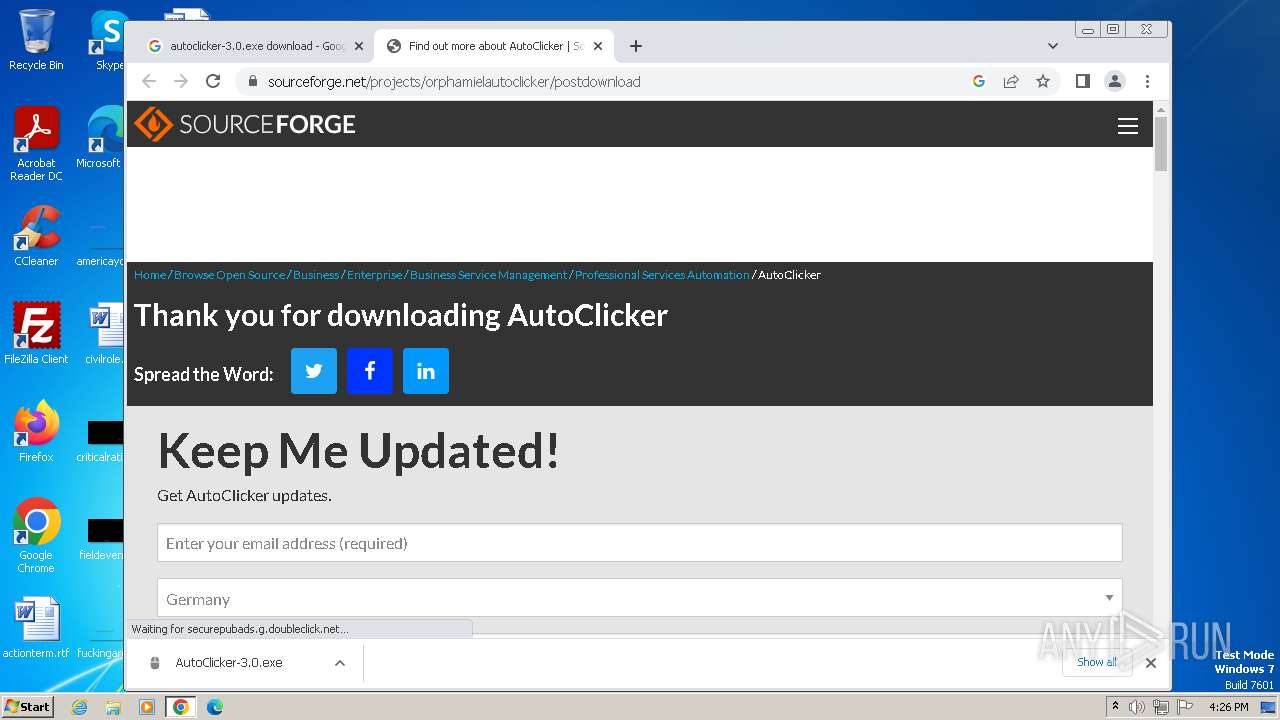Screen dimensions: 1280x720
Task: Open Windows Media Player from taskbar
Action: (147, 707)
